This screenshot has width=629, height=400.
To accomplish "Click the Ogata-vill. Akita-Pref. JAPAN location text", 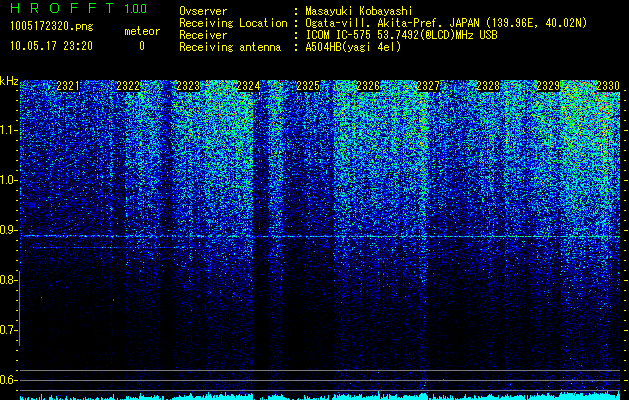I will 446,23.
